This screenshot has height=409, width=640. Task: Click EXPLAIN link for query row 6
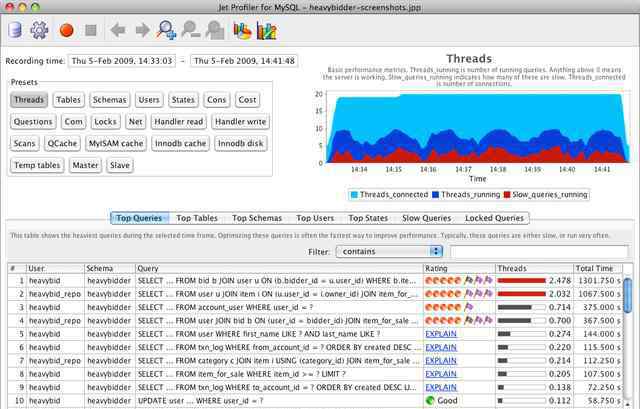click(x=441, y=347)
